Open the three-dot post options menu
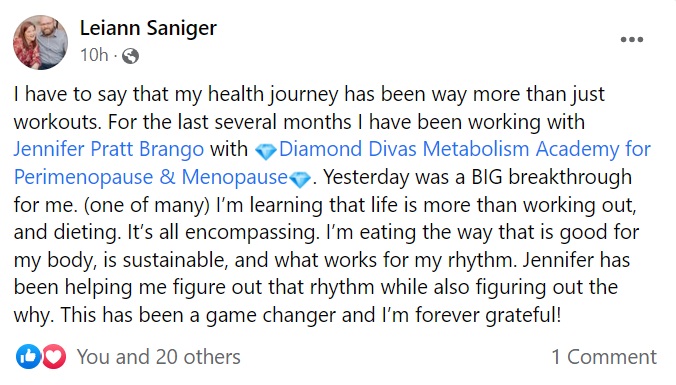The image size is (676, 385). [x=632, y=40]
